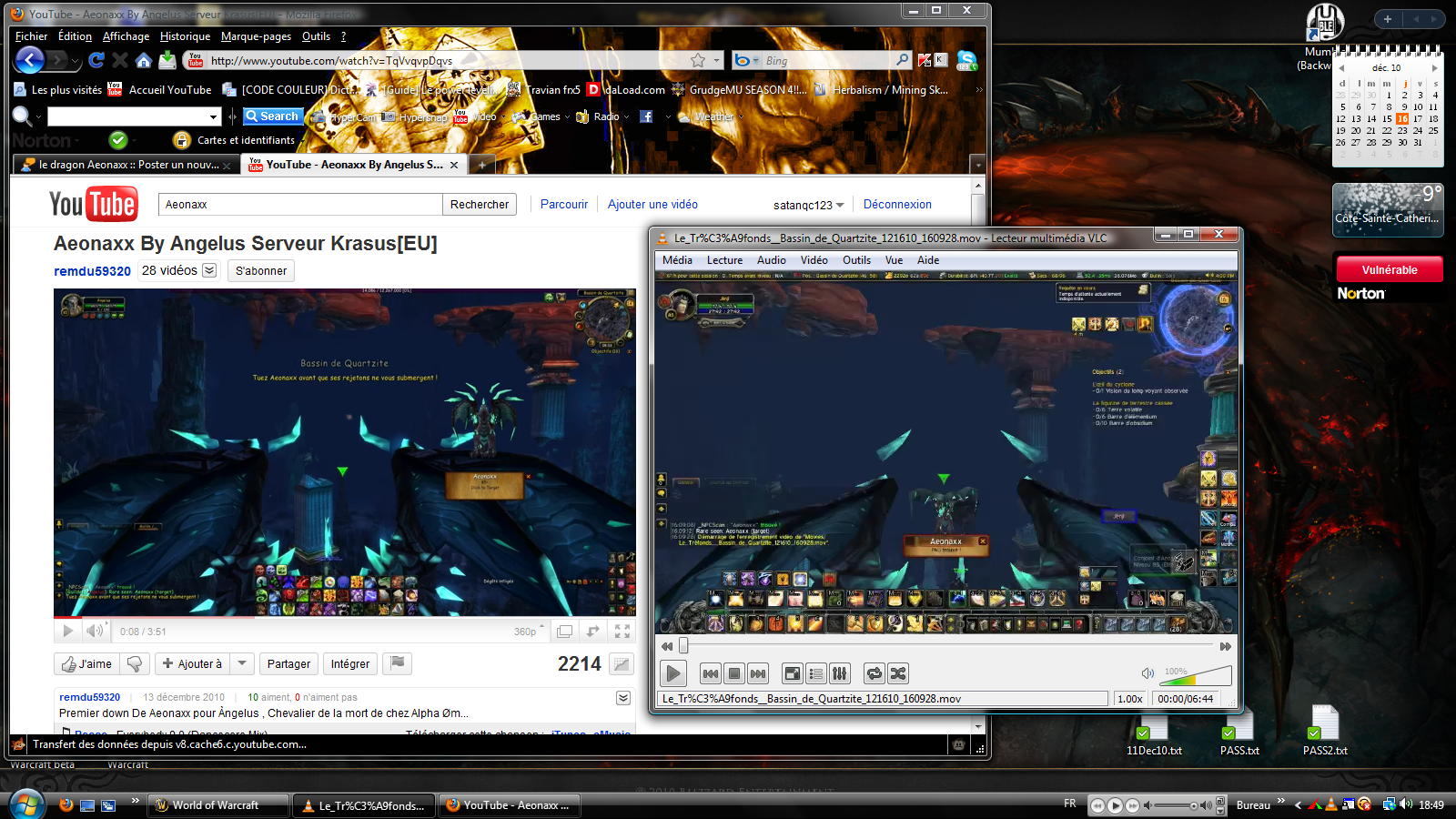1456x819 pixels.
Task: Click the YouTube search field
Action: [x=301, y=205]
